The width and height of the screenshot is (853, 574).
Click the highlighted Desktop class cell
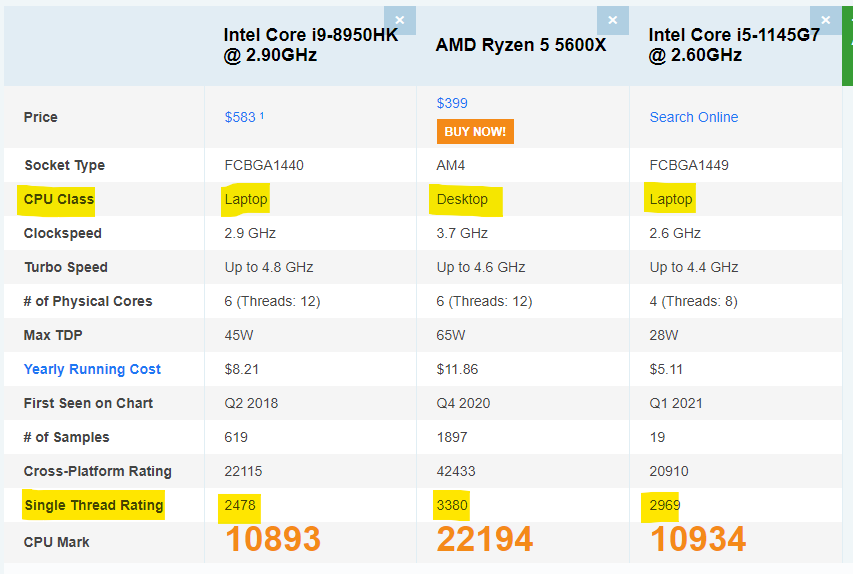(462, 199)
